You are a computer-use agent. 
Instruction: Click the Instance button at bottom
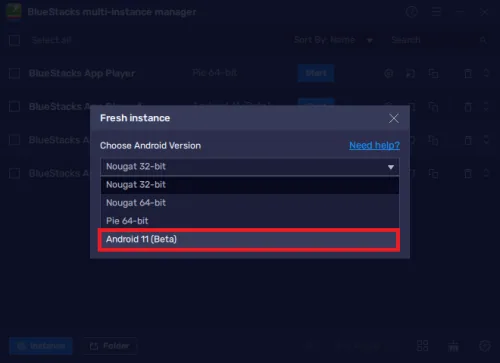(41, 346)
